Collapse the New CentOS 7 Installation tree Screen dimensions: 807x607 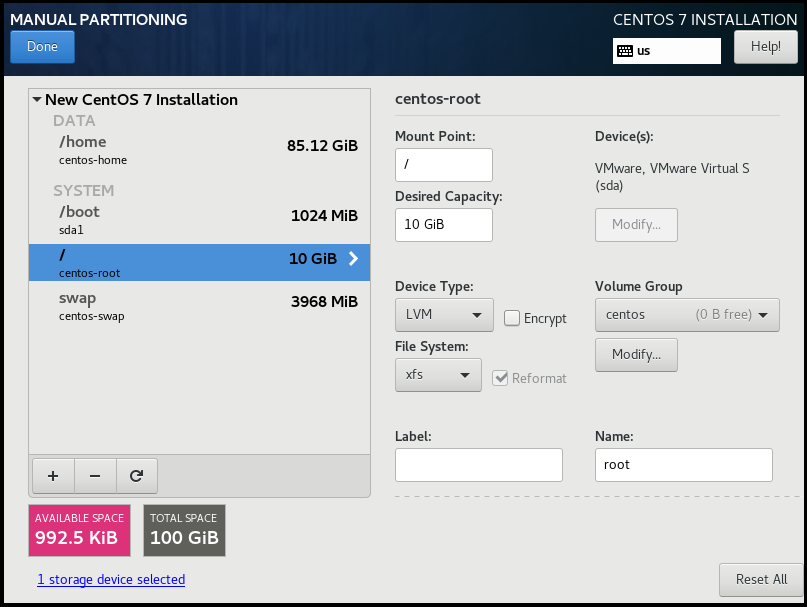coord(37,99)
